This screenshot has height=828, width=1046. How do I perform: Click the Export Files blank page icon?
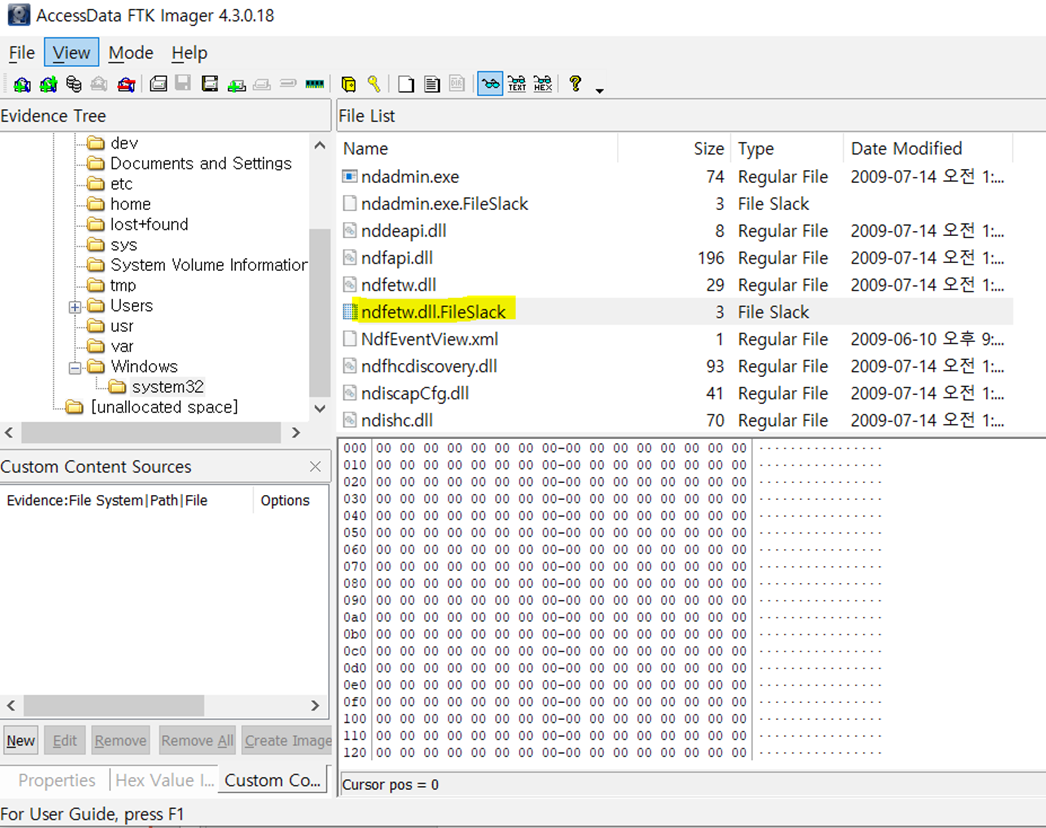[406, 84]
